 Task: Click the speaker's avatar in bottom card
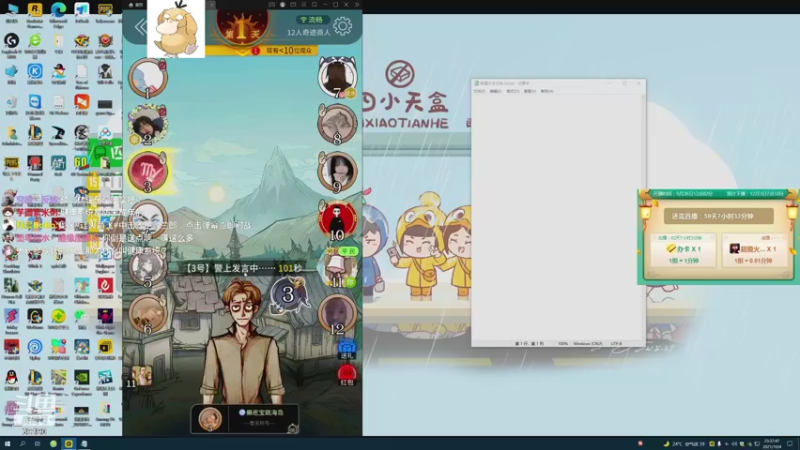210,419
